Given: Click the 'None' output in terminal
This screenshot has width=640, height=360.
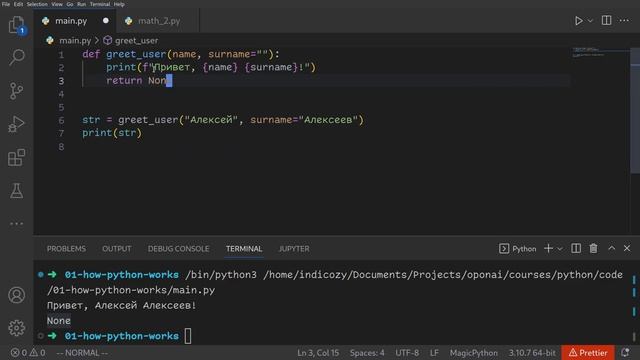Looking at the screenshot, I should pyautogui.click(x=59, y=321).
